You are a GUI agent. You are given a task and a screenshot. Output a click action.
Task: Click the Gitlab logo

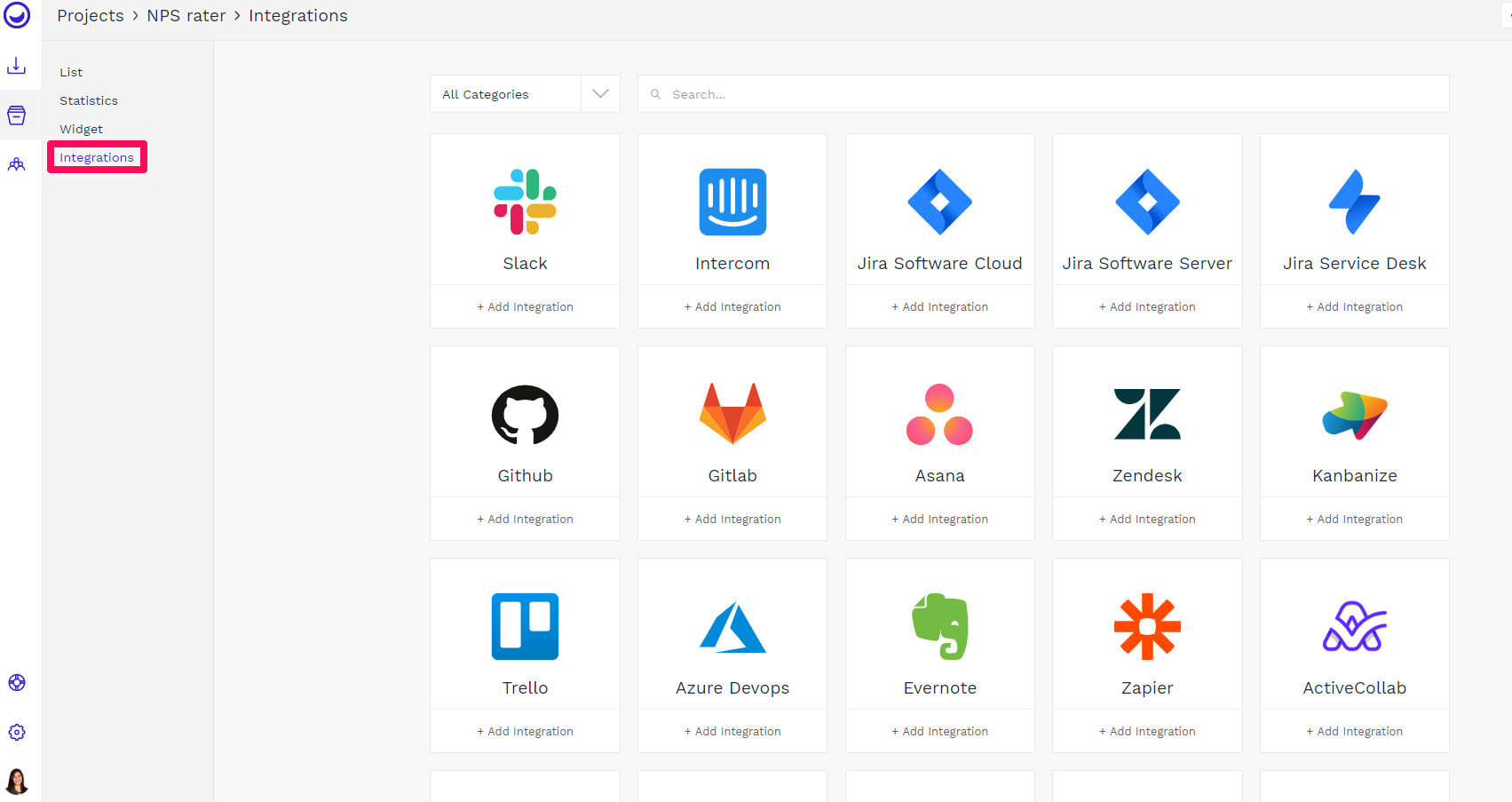[732, 414]
